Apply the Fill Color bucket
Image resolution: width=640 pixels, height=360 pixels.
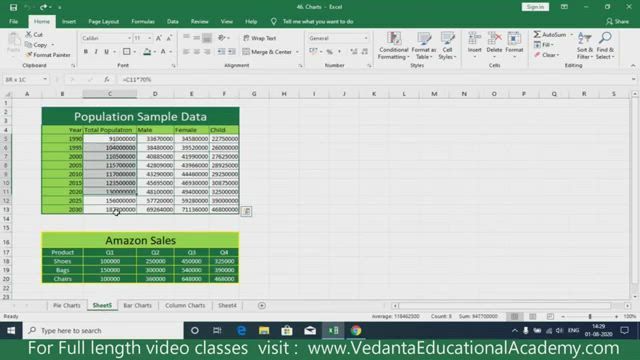tap(147, 52)
